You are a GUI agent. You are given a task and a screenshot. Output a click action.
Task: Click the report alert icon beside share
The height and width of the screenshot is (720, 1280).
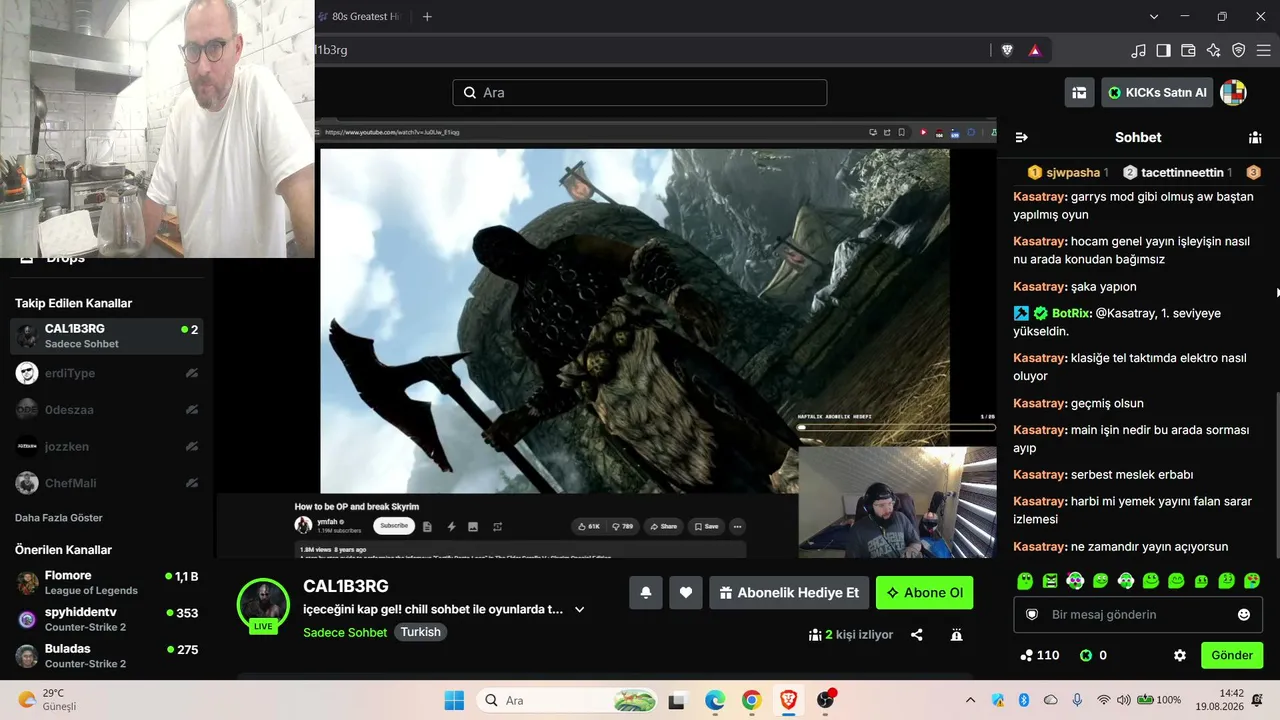pos(956,634)
